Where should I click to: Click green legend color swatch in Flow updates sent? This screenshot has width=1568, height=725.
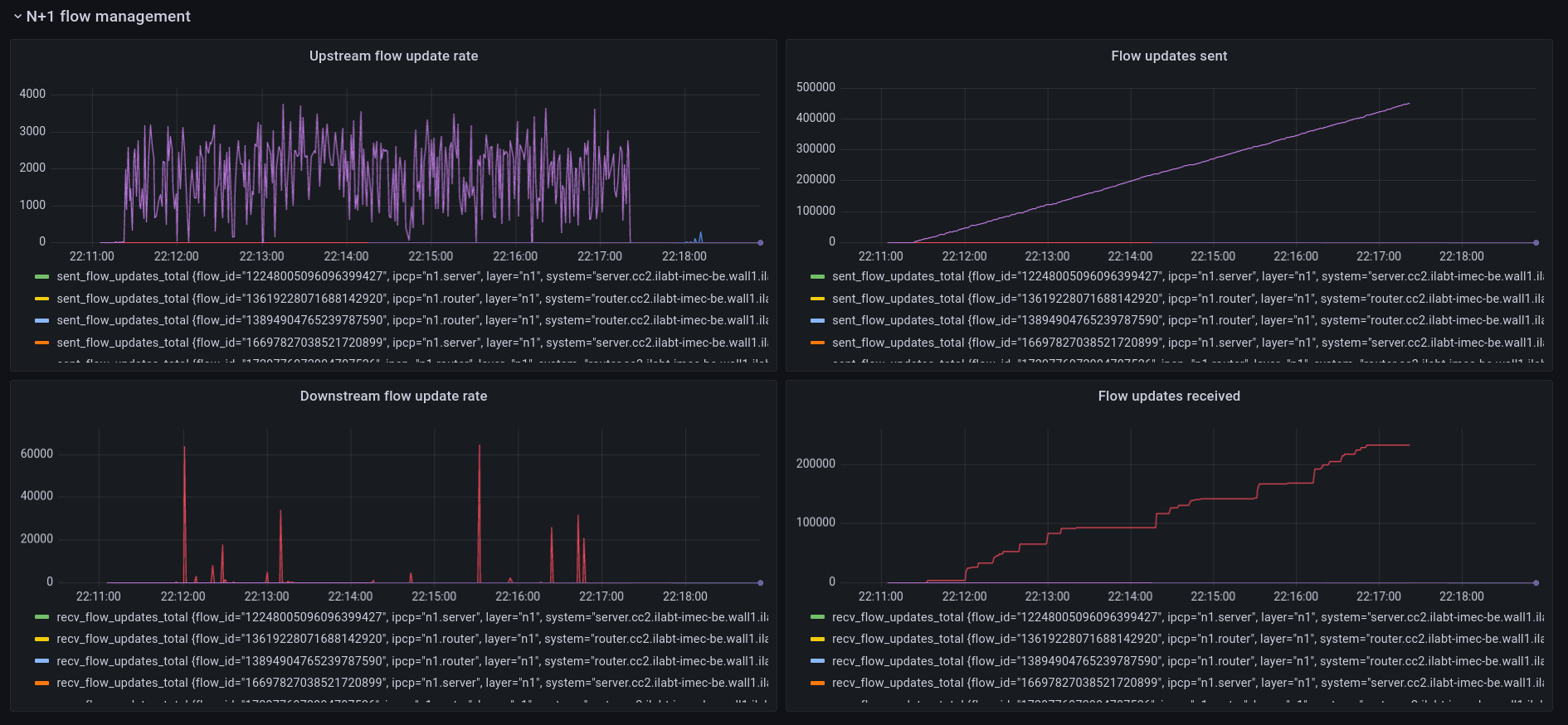[x=817, y=277]
